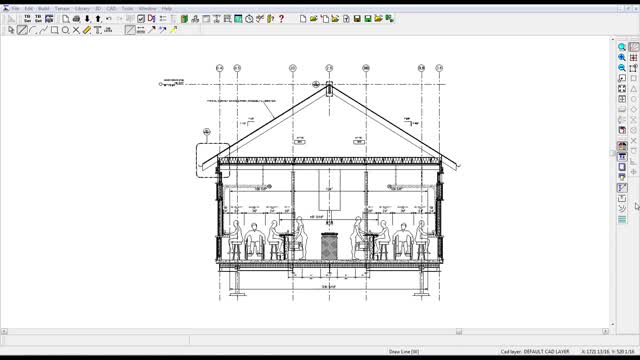This screenshot has width=640, height=360.
Task: Open the Build menu
Action: [44, 9]
